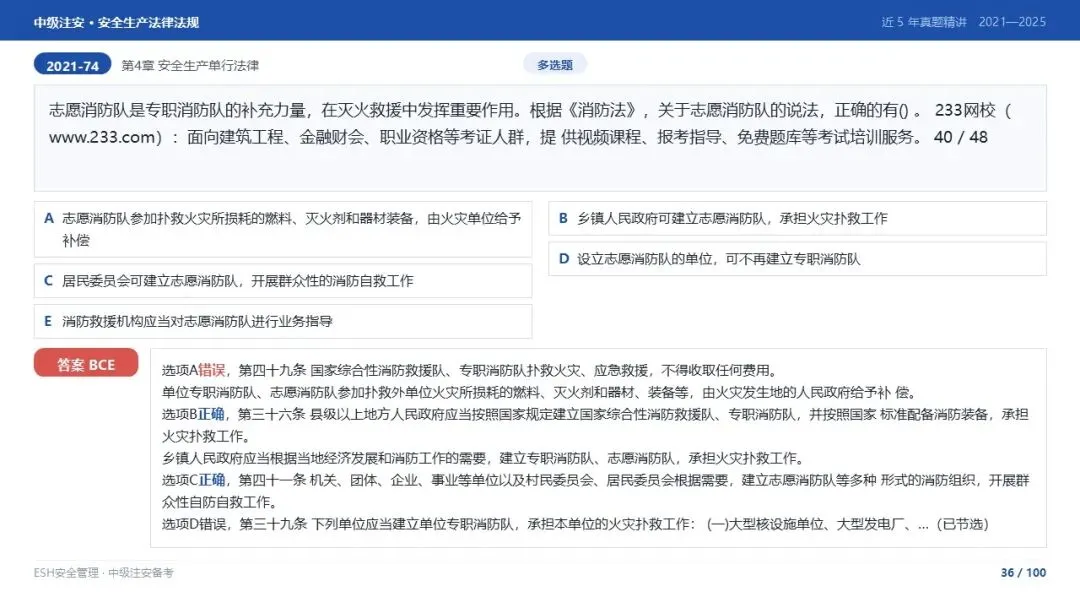1080x608 pixels.
Task: Select option D about 专职消防队
Action: click(797, 259)
